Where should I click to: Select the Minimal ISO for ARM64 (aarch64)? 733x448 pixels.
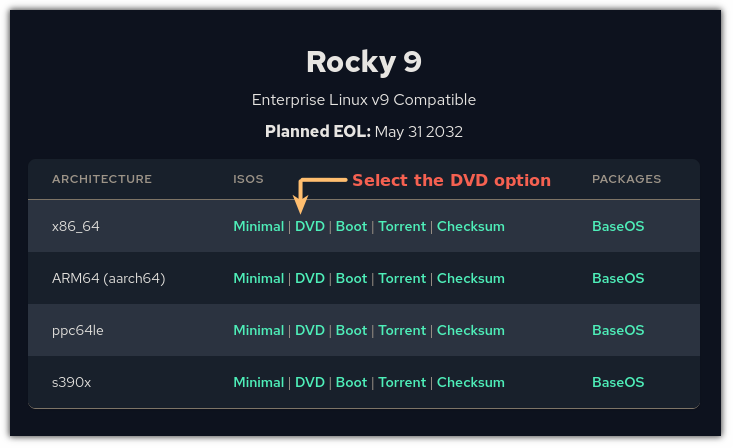pyautogui.click(x=259, y=279)
